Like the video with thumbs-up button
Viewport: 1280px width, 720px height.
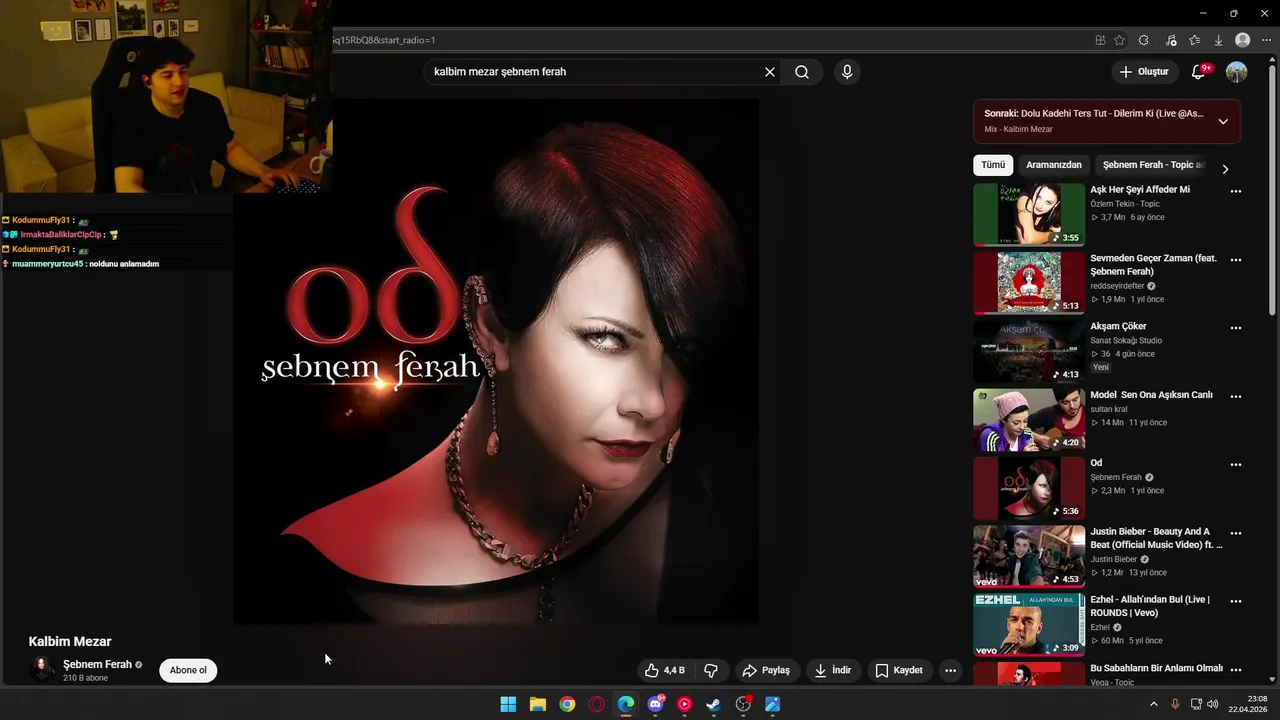click(664, 670)
